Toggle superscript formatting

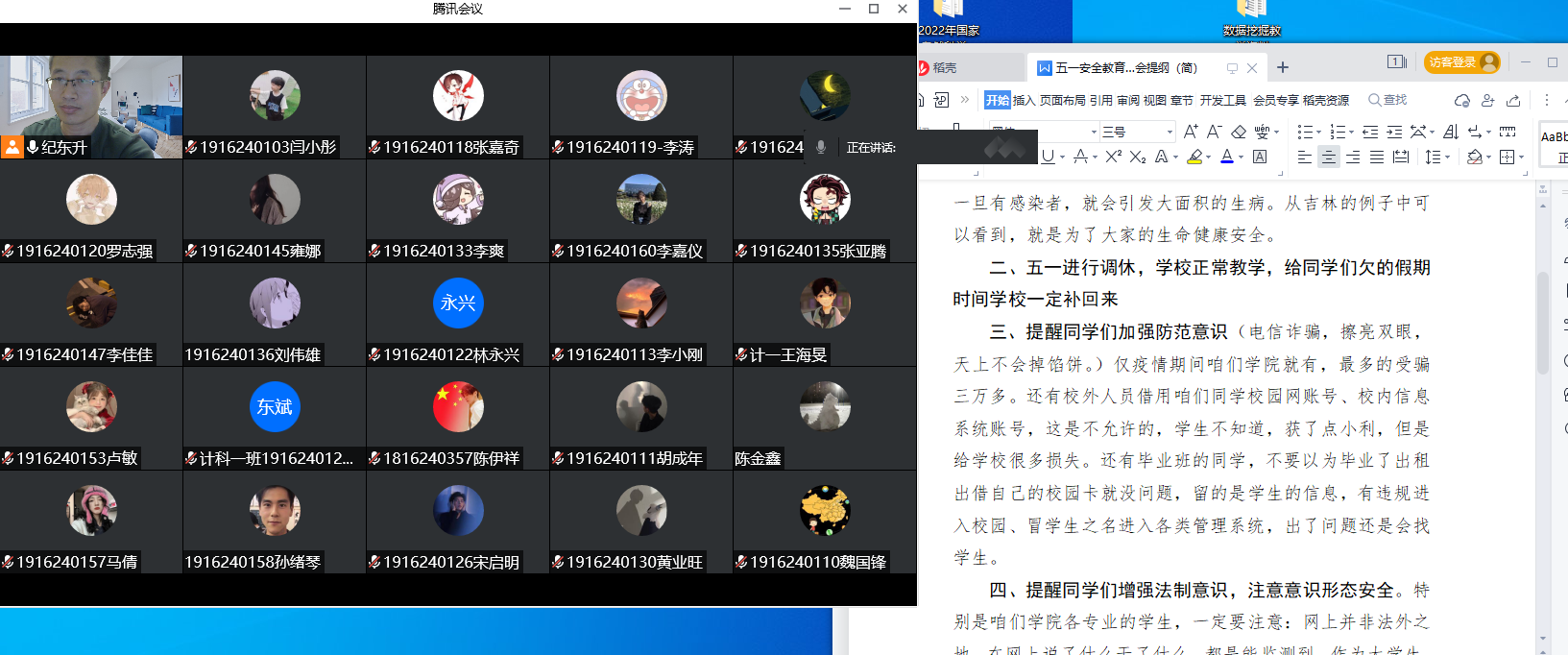point(1113,157)
